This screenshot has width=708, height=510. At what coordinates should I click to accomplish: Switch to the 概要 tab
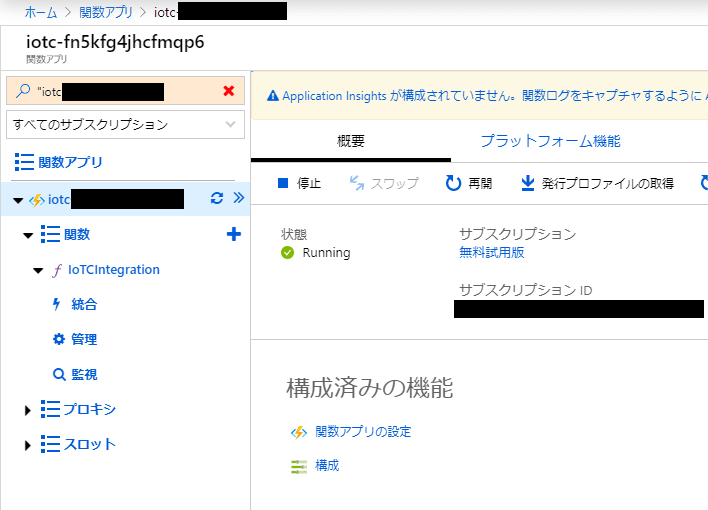(350, 141)
